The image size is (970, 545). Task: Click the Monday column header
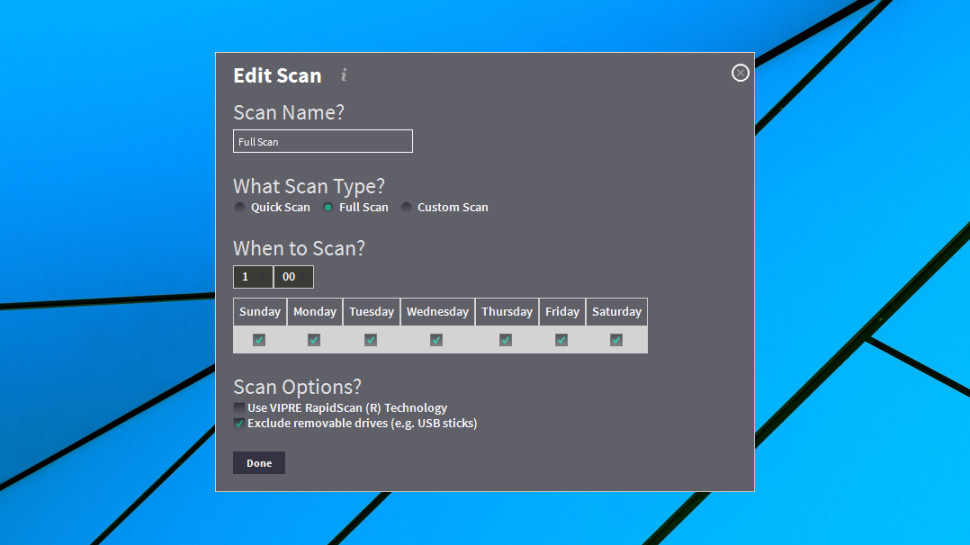coord(315,312)
